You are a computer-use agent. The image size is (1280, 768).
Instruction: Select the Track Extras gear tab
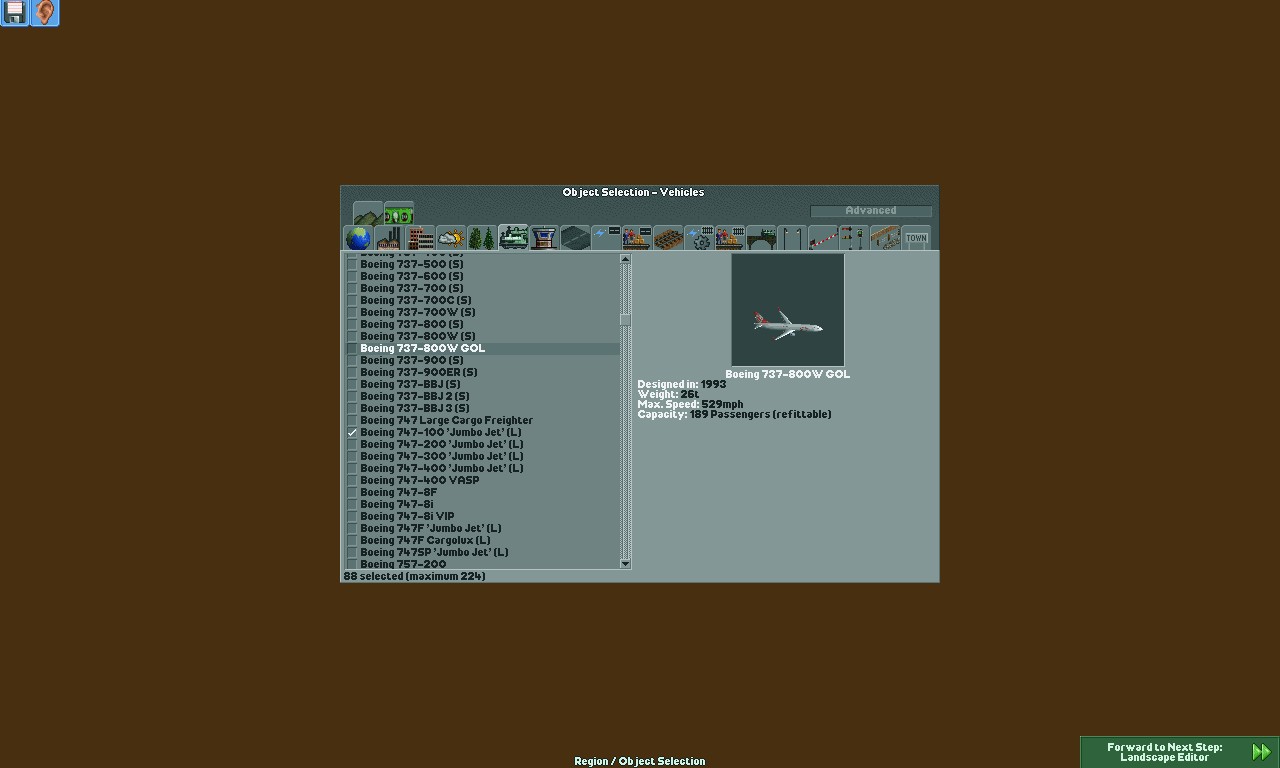pos(699,238)
